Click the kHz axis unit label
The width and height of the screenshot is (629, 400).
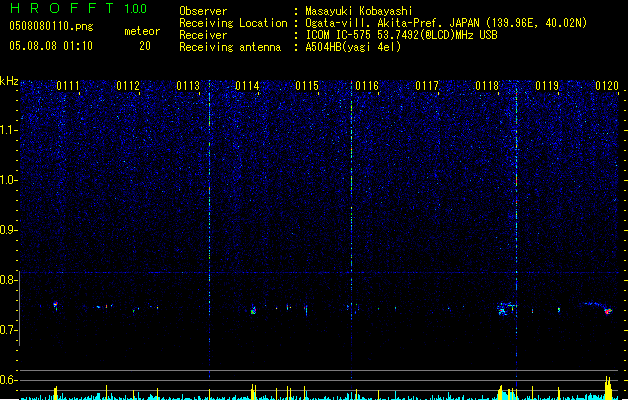point(9,81)
